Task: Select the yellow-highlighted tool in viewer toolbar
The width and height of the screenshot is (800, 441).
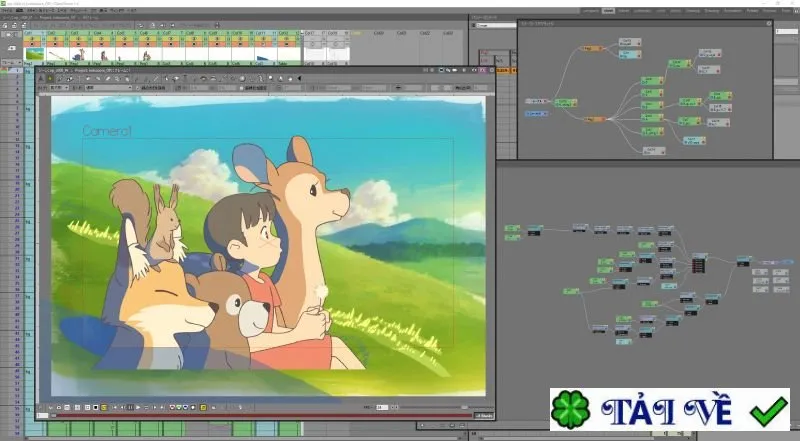Action: [x=51, y=78]
